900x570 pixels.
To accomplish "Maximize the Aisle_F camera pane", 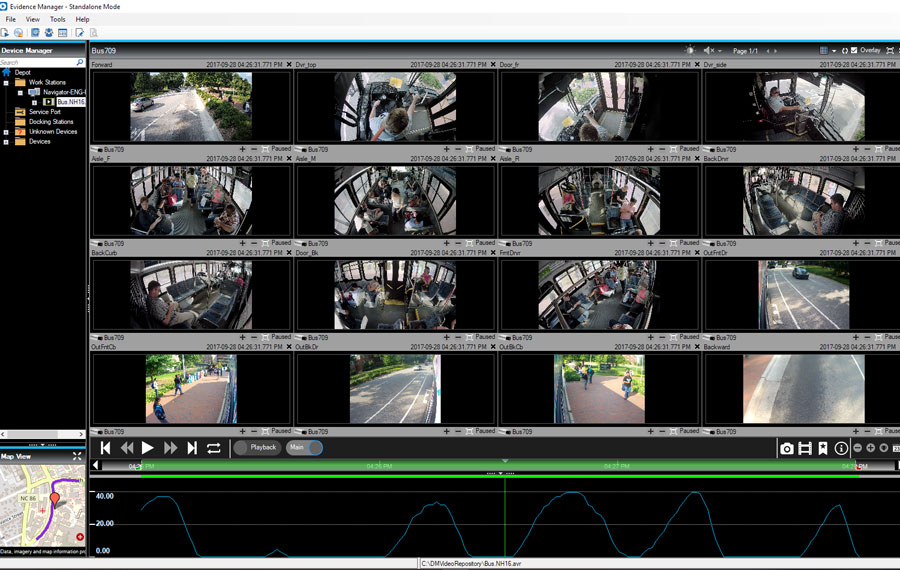I will tap(265, 243).
